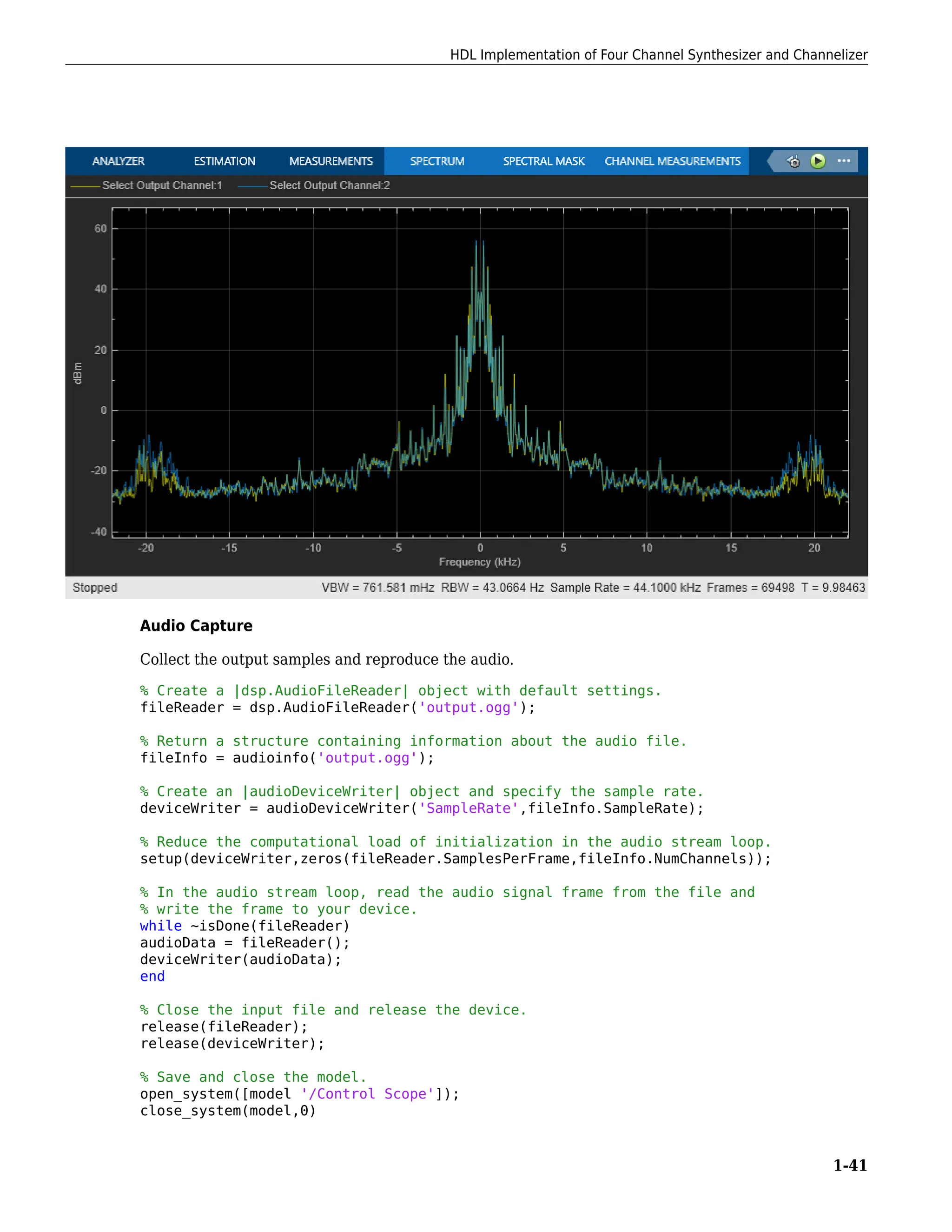Click page number 1-41
The image size is (952, 1232).
[x=850, y=1165]
